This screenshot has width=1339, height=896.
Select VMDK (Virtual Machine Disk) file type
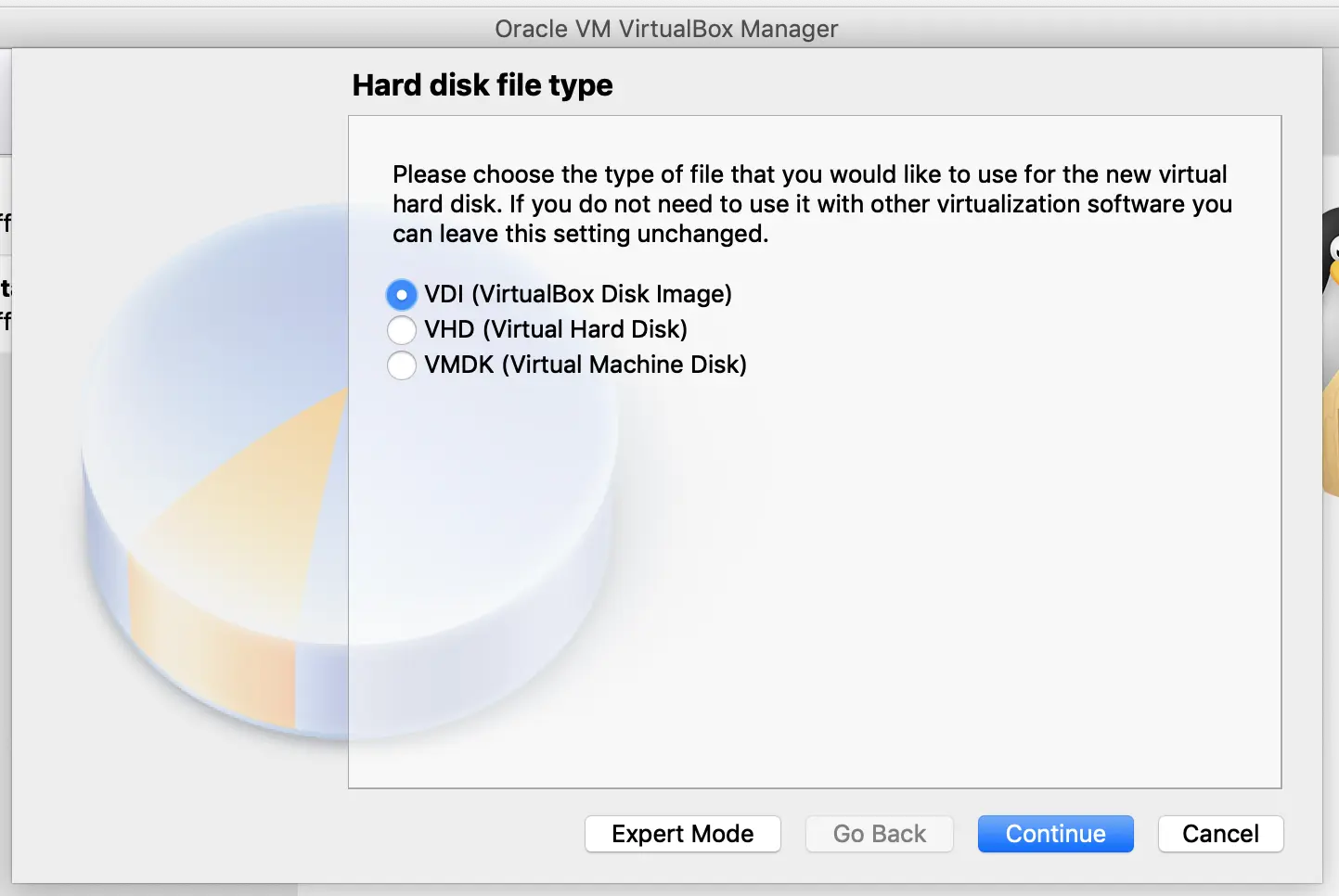coord(401,365)
